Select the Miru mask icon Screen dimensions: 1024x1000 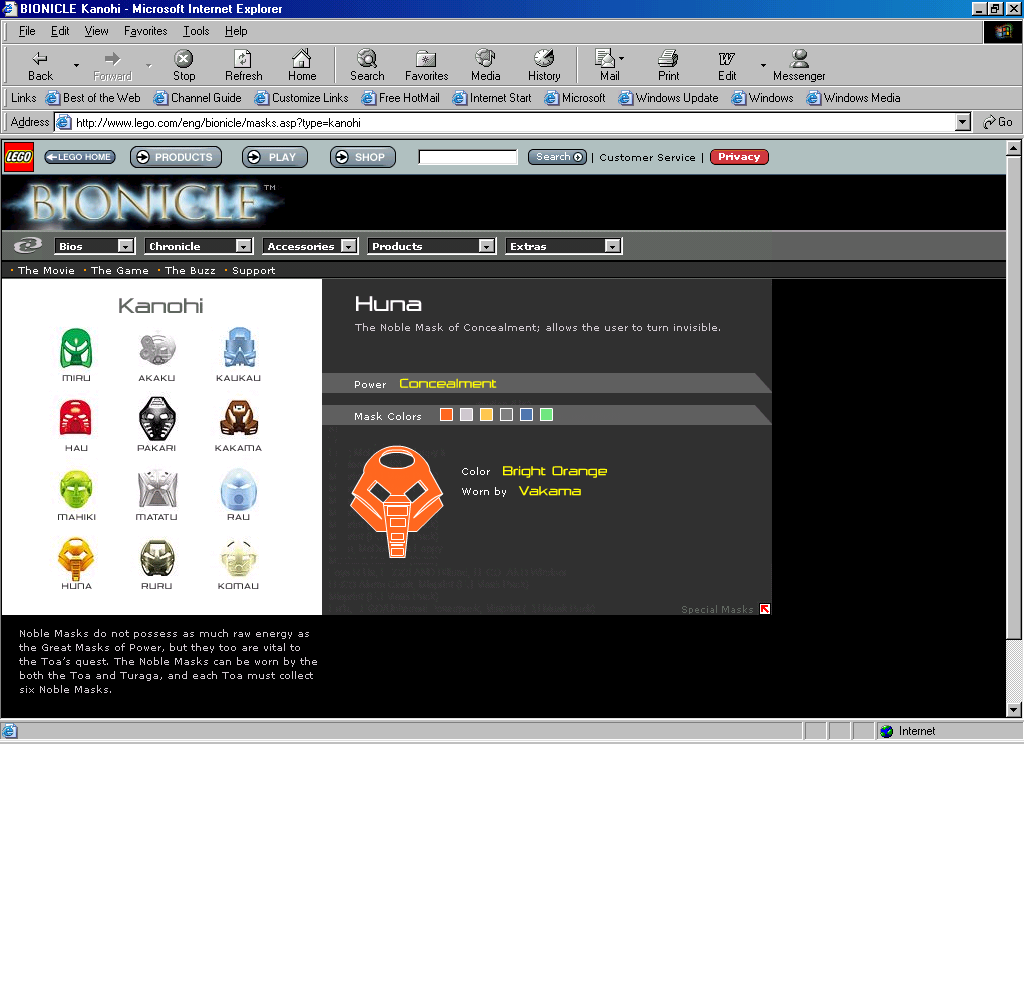pyautogui.click(x=76, y=349)
